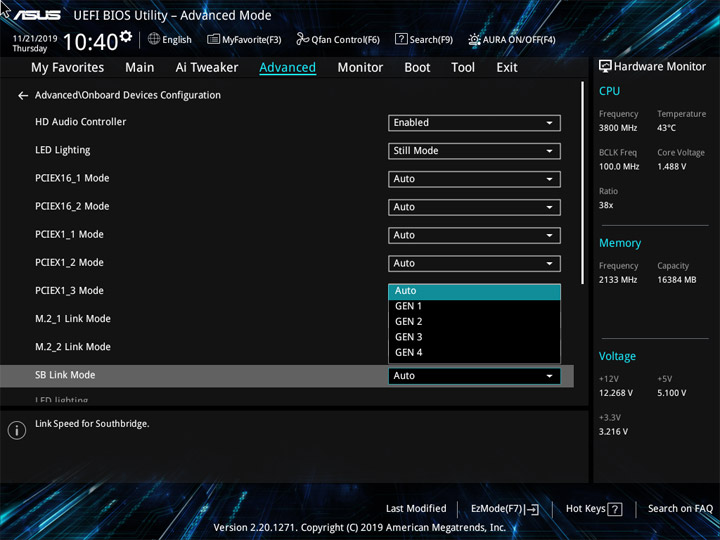Viewport: 720px width, 540px height.
Task: Open HD Audio Controller dropdown
Action: [x=474, y=123]
